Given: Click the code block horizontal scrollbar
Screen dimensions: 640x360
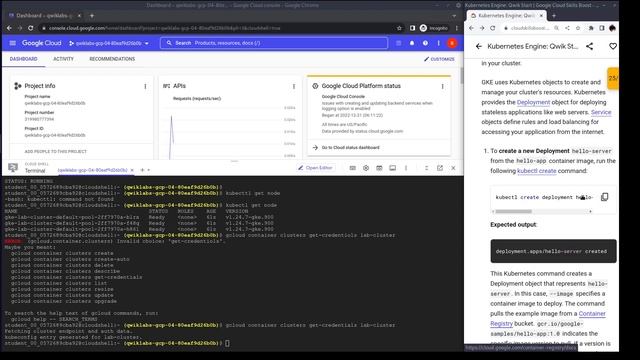Looking at the screenshot, I should [514, 211].
